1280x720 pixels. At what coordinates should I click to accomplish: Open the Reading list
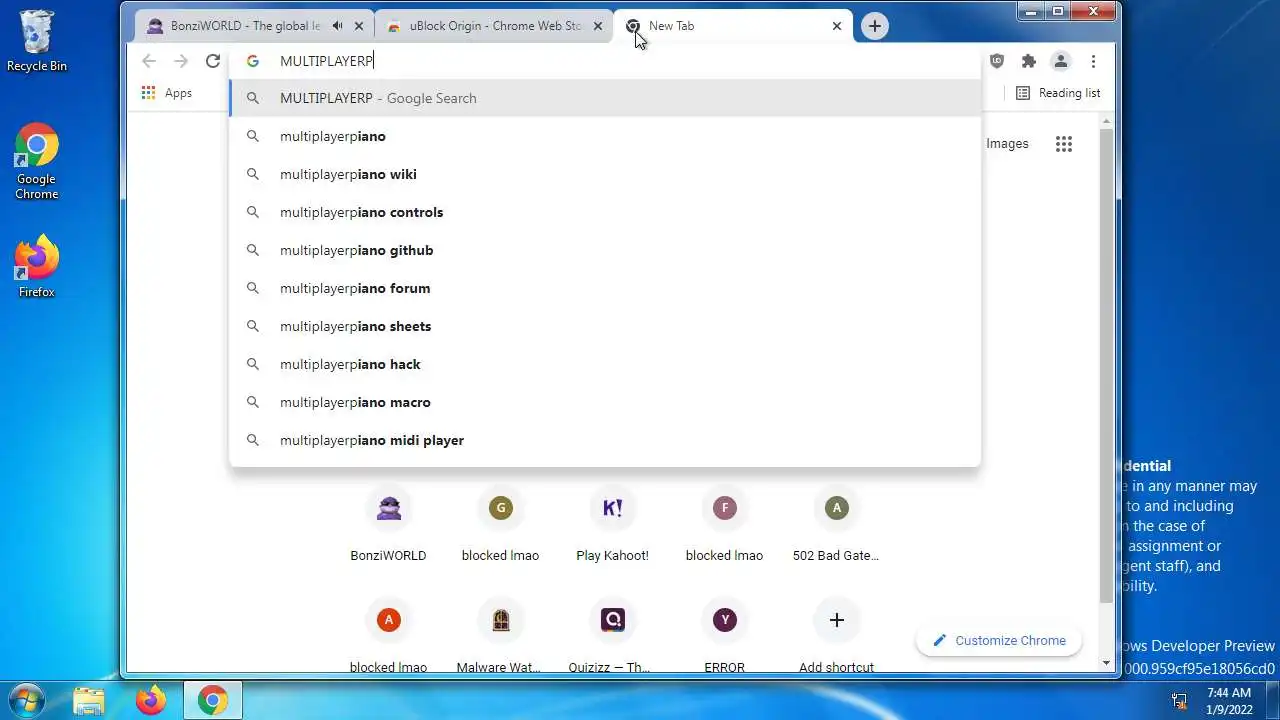[1058, 93]
